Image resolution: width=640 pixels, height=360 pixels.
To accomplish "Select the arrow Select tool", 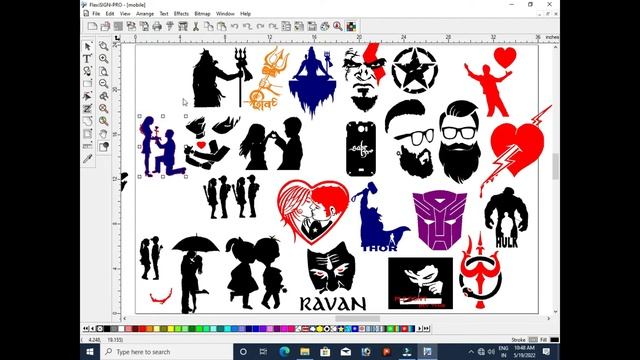I will 87,46.
